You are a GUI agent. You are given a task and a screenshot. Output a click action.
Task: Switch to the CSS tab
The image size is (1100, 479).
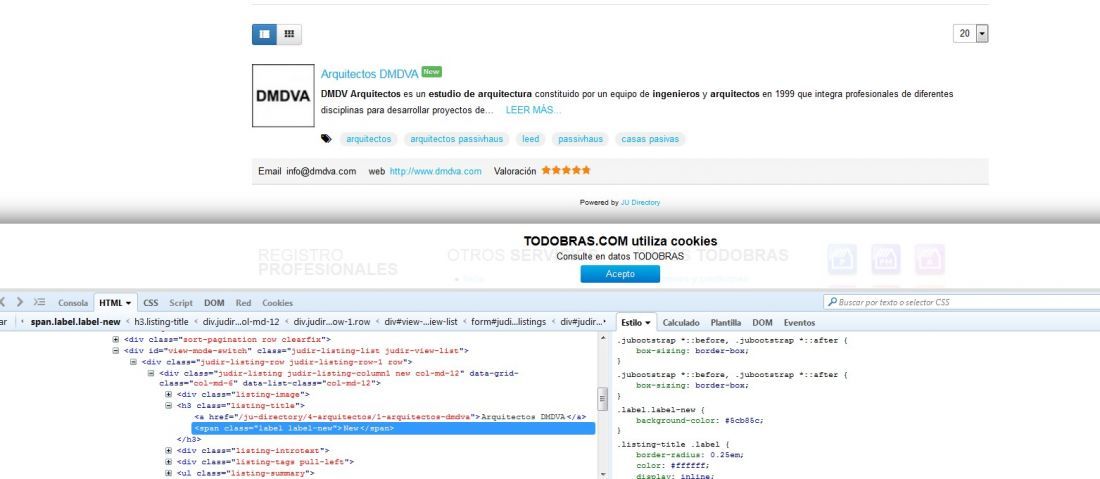pyautogui.click(x=151, y=303)
